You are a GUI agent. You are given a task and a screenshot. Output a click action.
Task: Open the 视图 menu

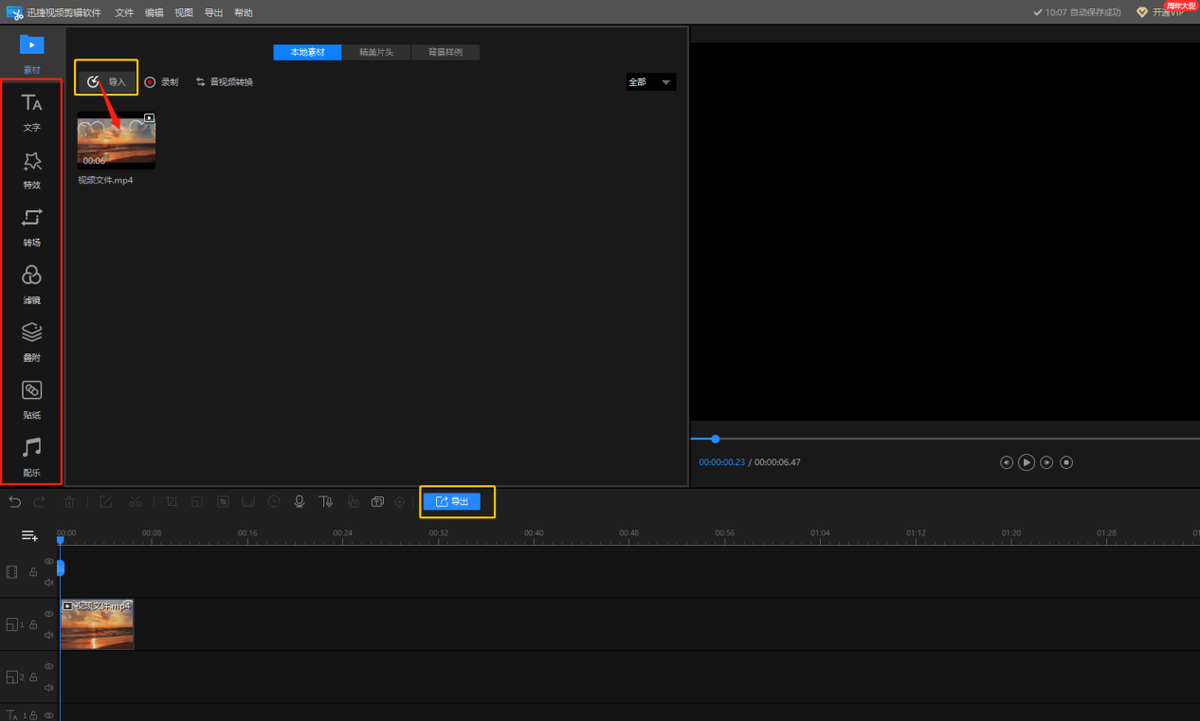(184, 13)
